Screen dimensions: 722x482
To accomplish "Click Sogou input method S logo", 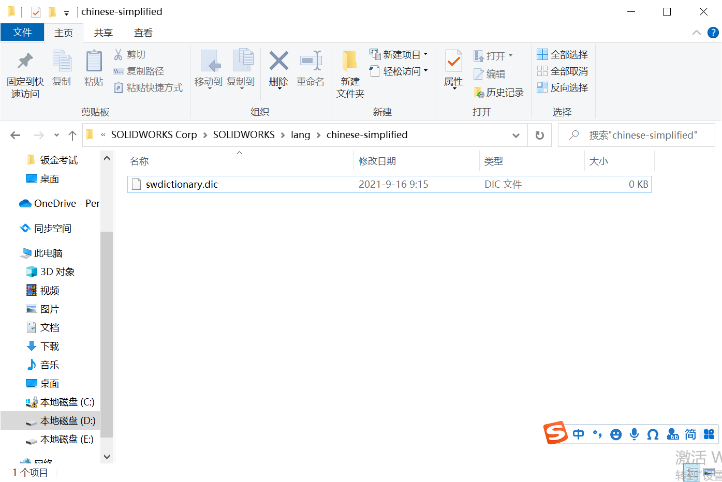I will coord(555,433).
